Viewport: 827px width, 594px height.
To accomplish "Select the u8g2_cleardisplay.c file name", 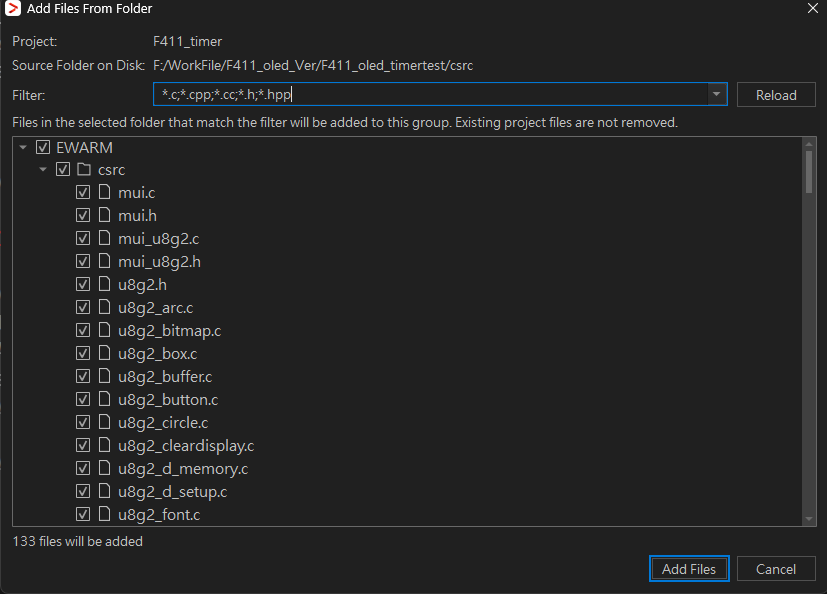I will [x=186, y=446].
